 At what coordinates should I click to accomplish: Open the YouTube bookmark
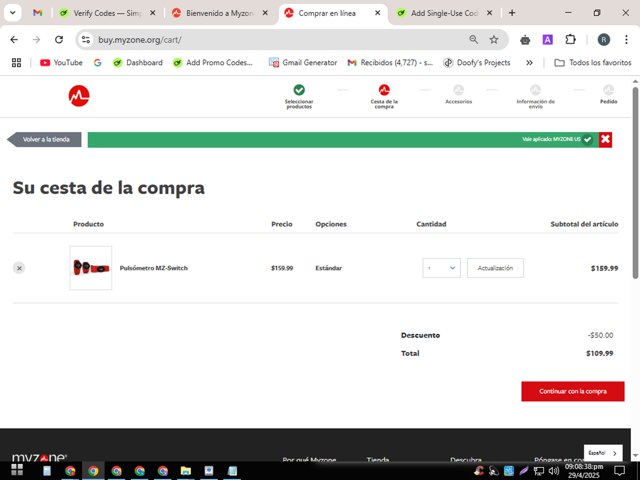tap(61, 62)
